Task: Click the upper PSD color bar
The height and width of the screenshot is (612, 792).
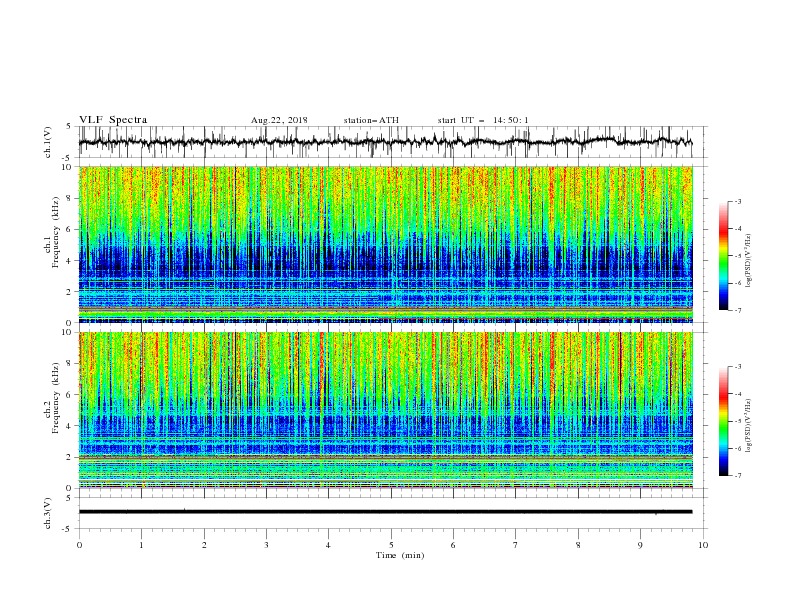Action: click(723, 256)
